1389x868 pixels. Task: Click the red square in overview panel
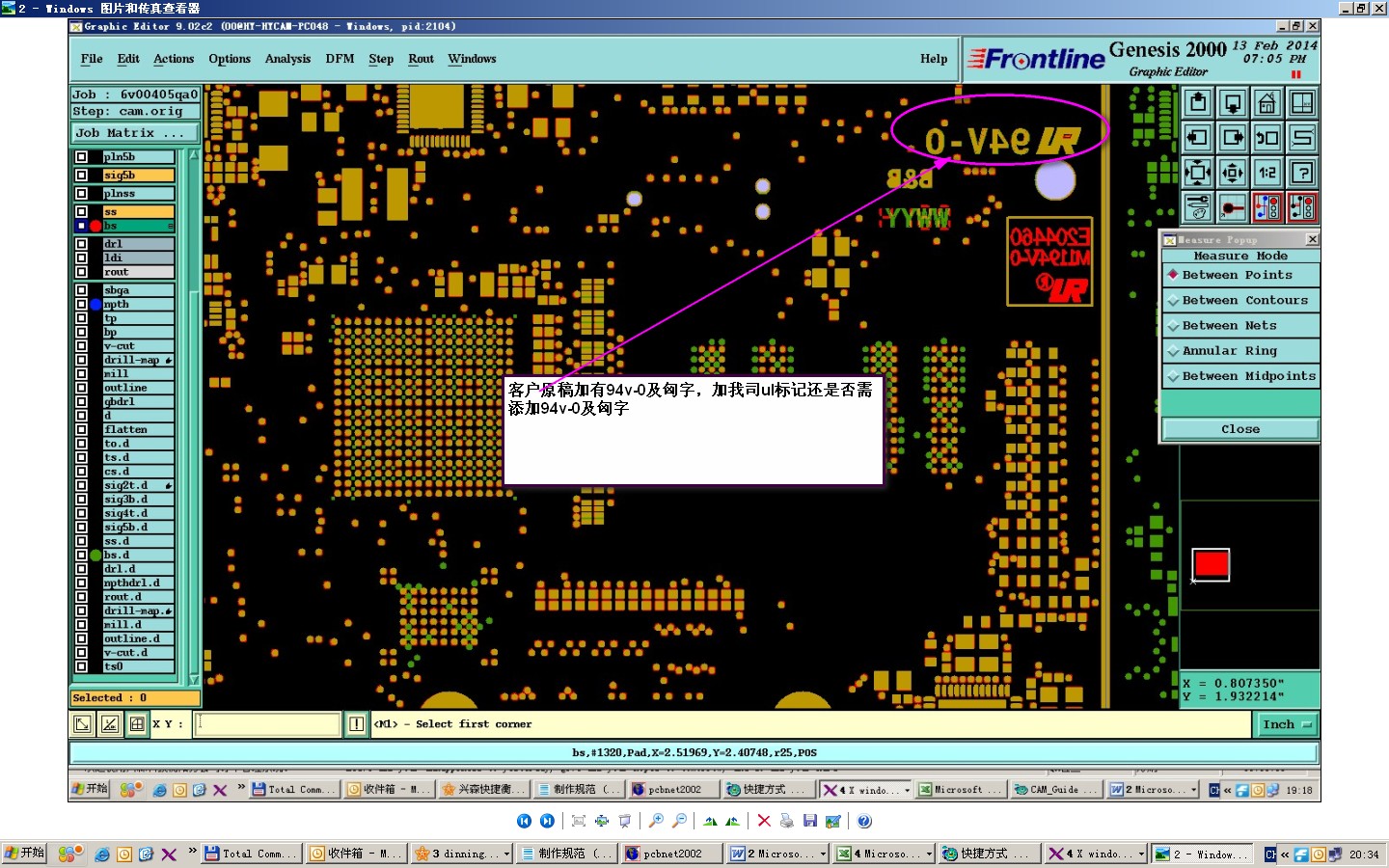tap(1211, 564)
